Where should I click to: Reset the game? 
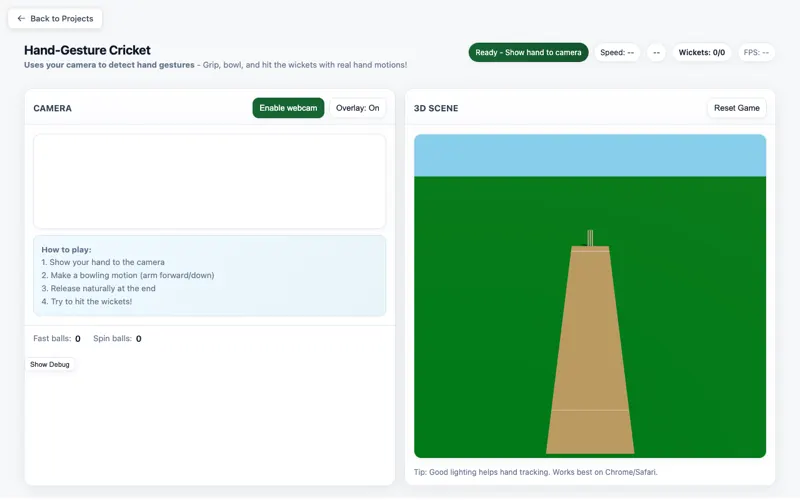737,108
